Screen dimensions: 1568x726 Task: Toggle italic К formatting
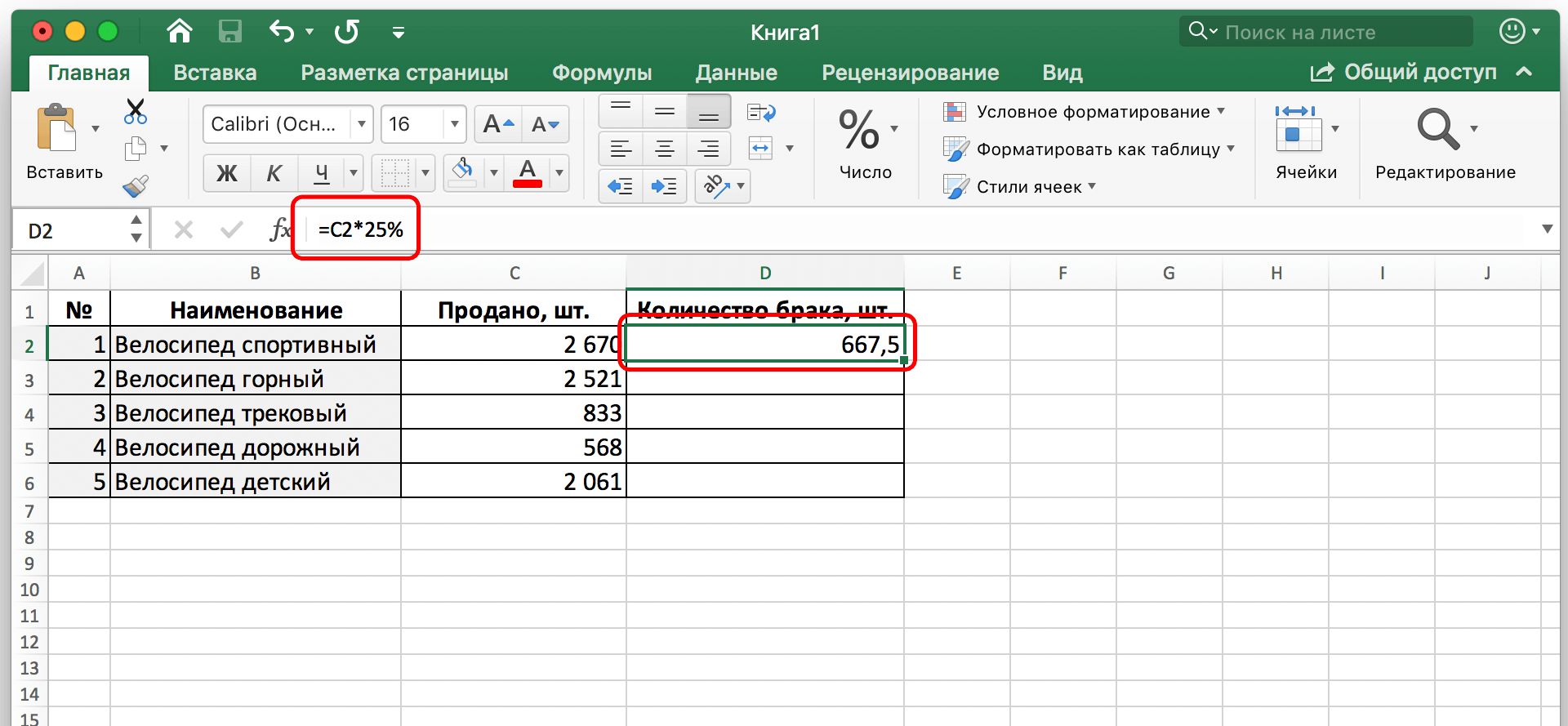(x=274, y=173)
